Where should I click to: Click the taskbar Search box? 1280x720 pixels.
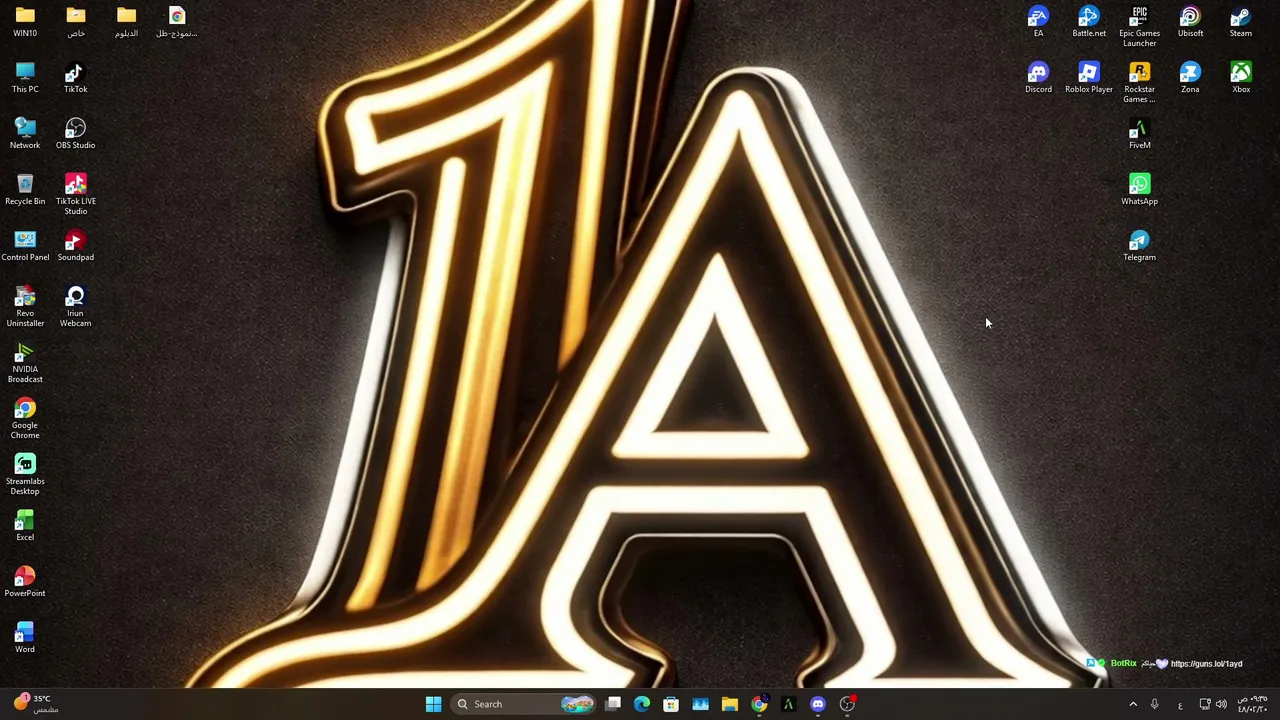coord(523,704)
